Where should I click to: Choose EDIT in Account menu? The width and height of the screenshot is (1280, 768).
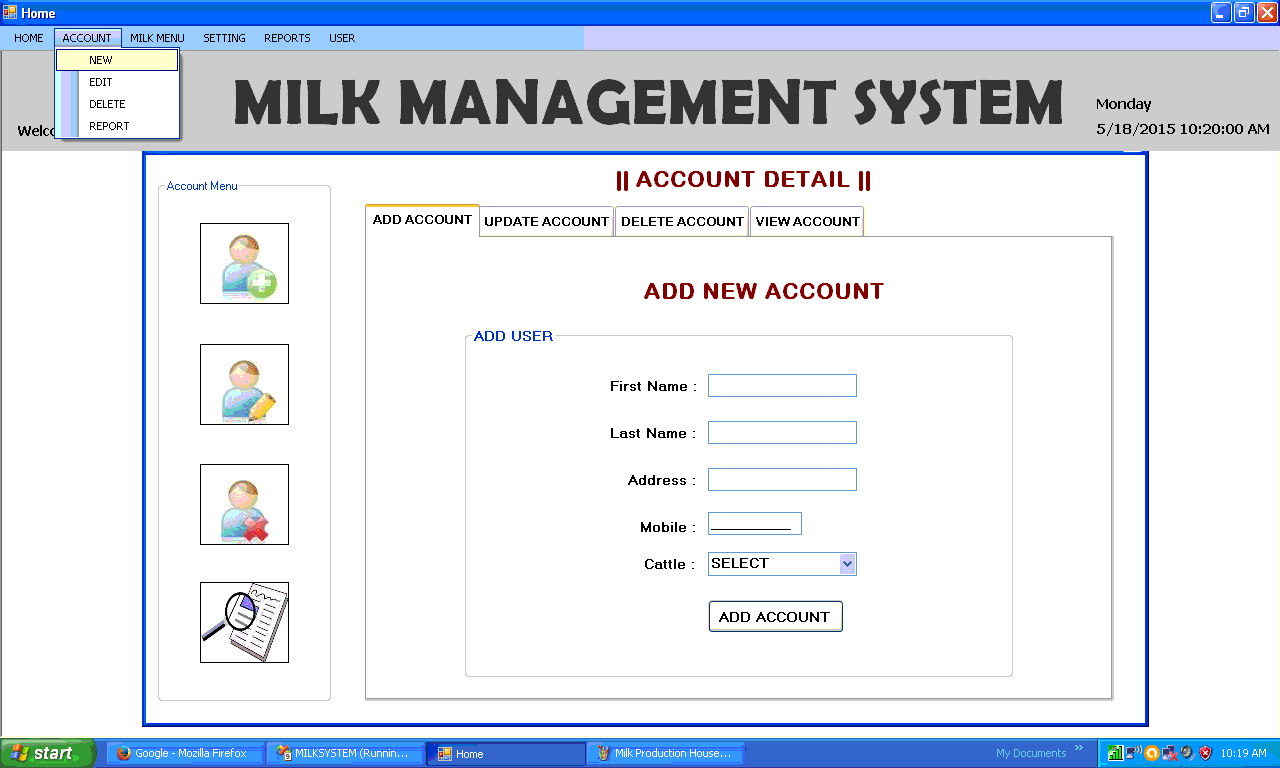tap(101, 82)
